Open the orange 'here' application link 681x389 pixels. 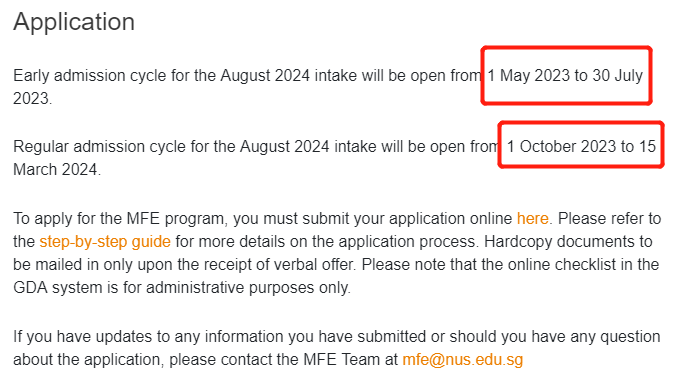(x=532, y=218)
